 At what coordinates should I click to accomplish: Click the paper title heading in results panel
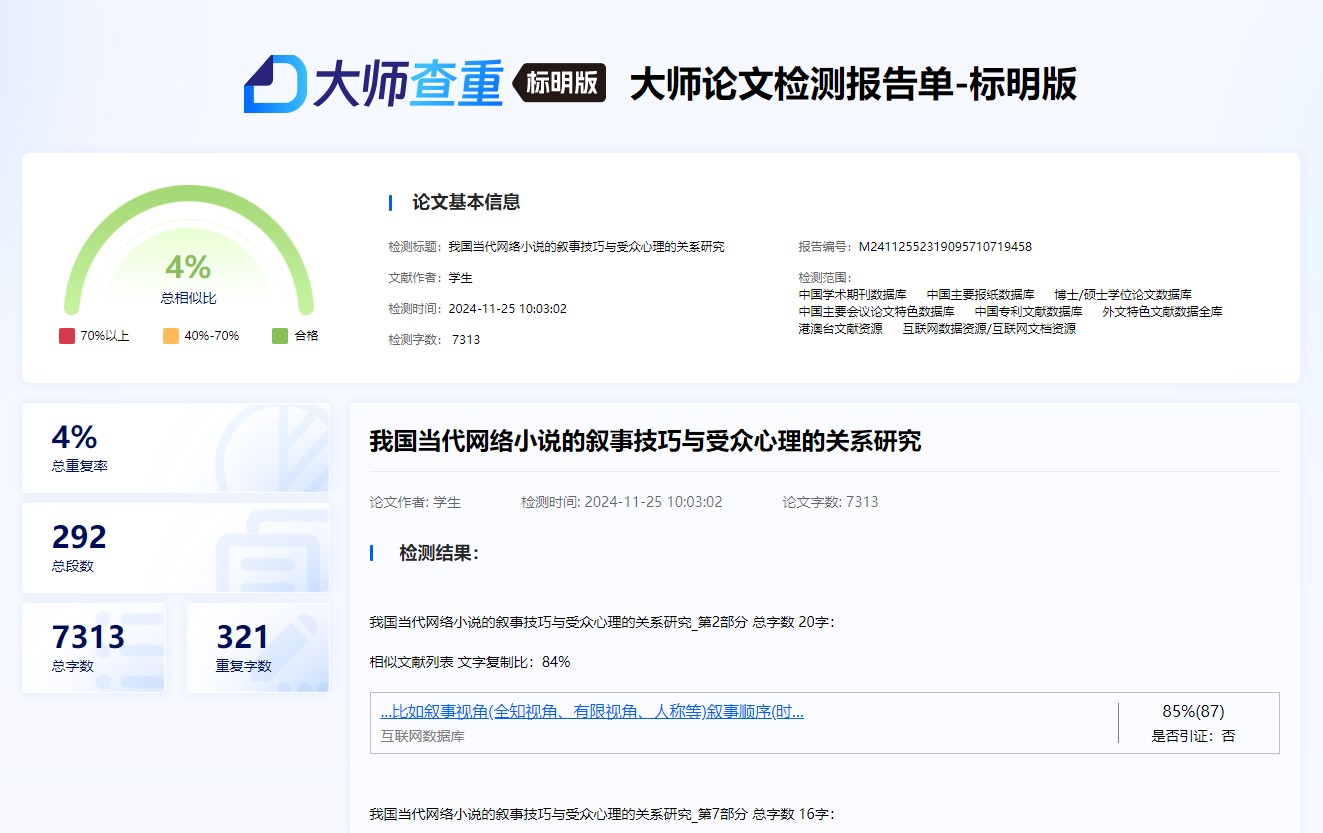point(645,441)
